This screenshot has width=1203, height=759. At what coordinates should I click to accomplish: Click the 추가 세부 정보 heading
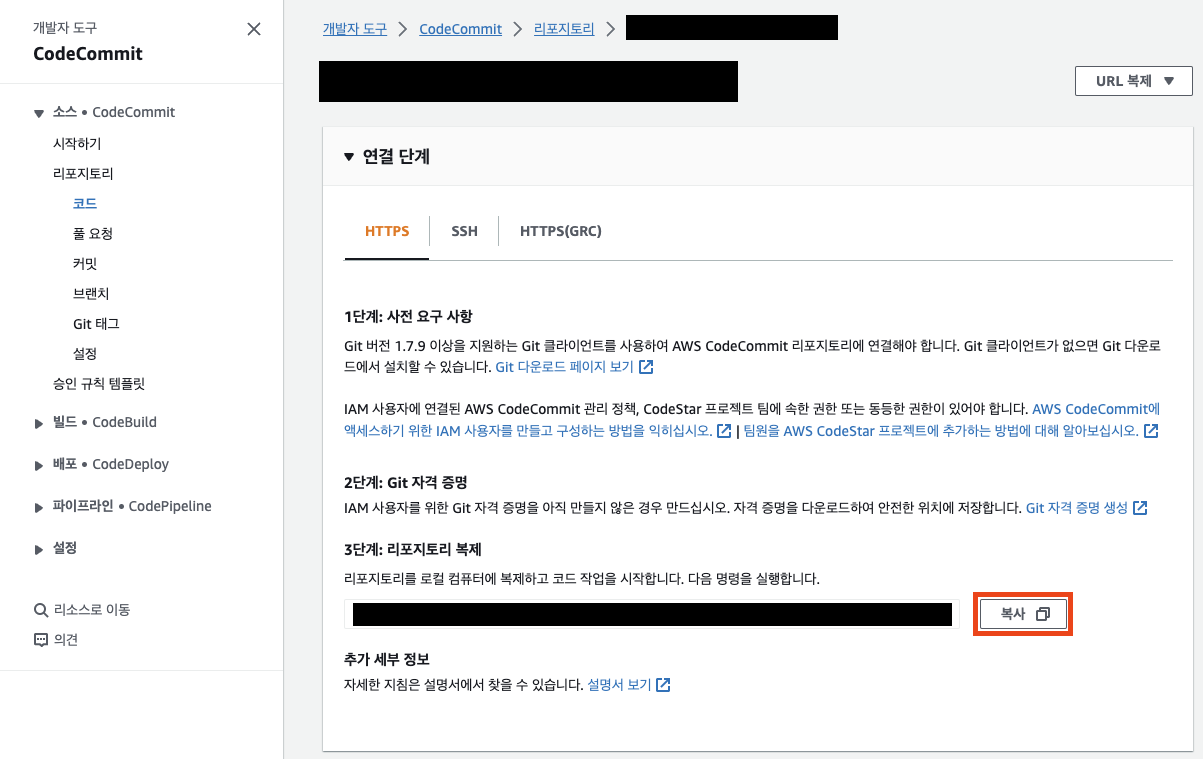386,659
